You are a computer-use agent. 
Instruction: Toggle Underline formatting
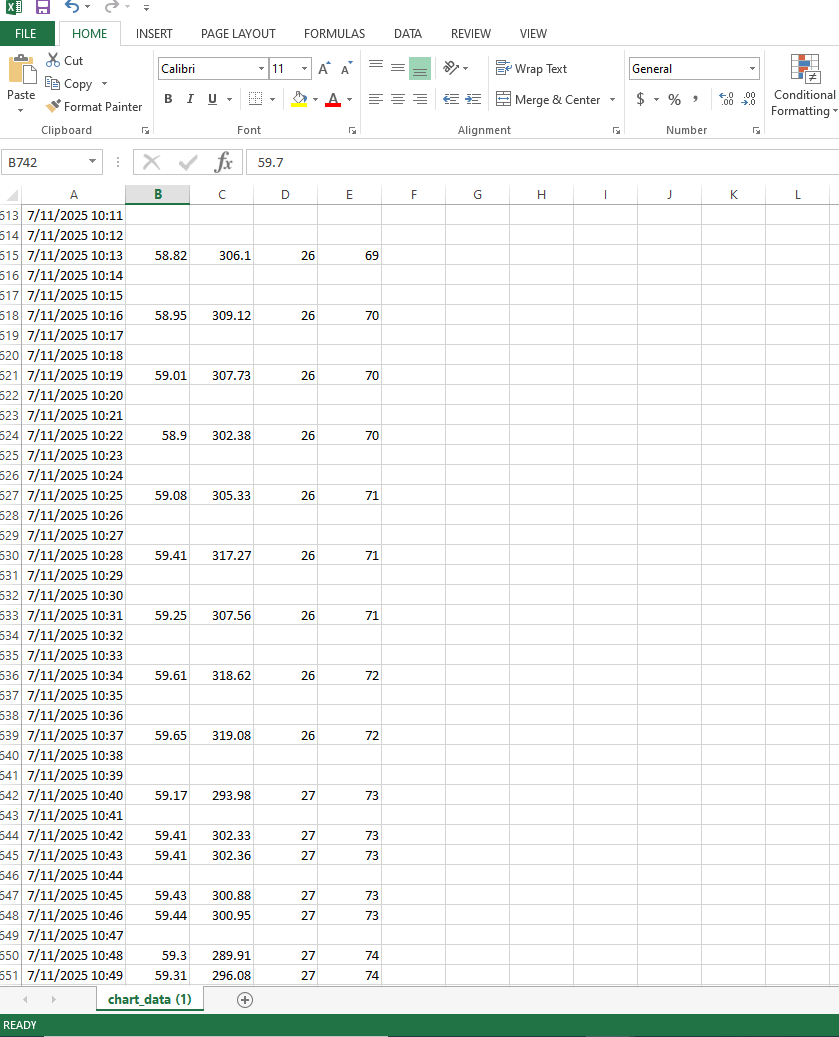click(x=212, y=99)
